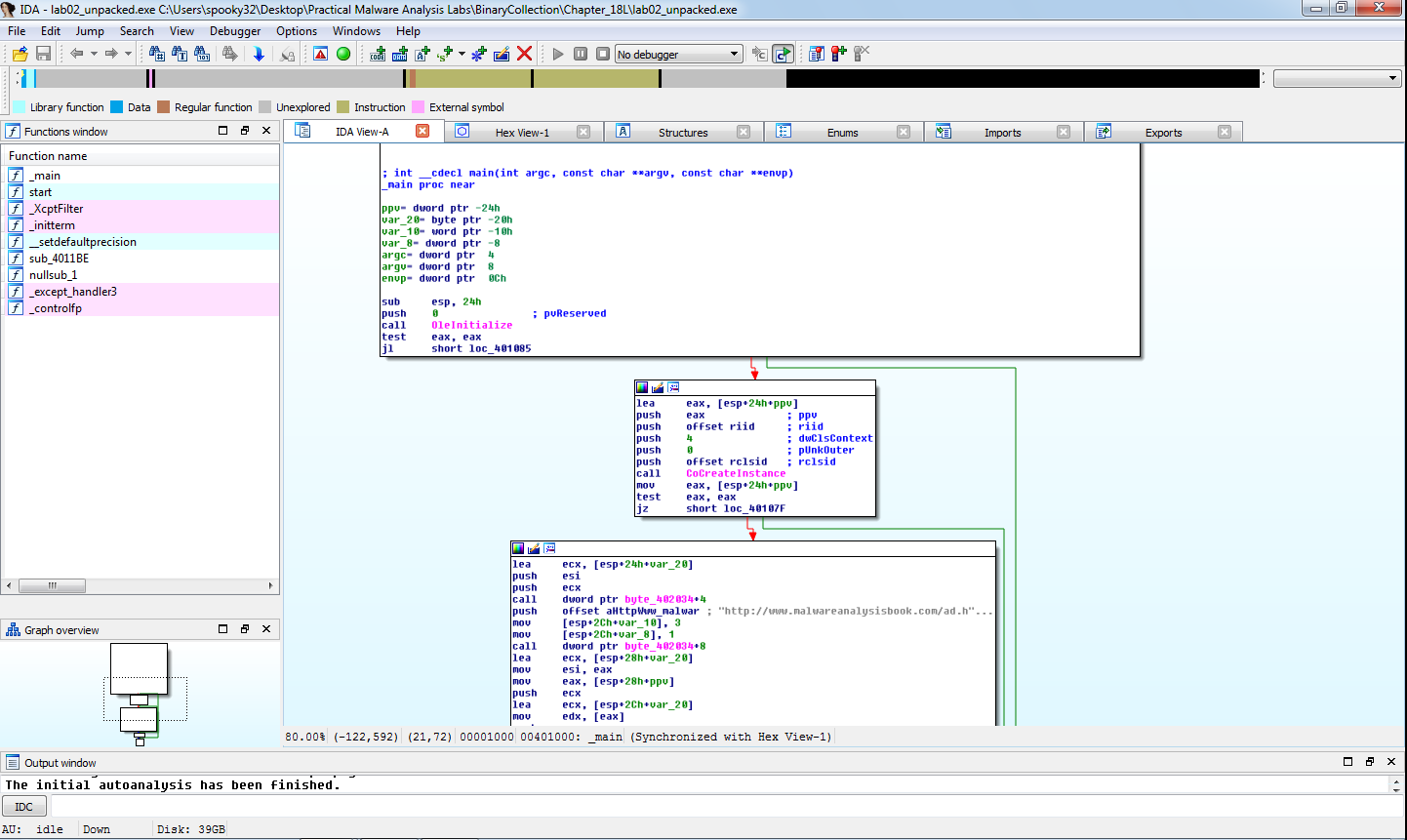Click the create ASCII string icon
Screen dimensions: 1407x840
click(422, 54)
